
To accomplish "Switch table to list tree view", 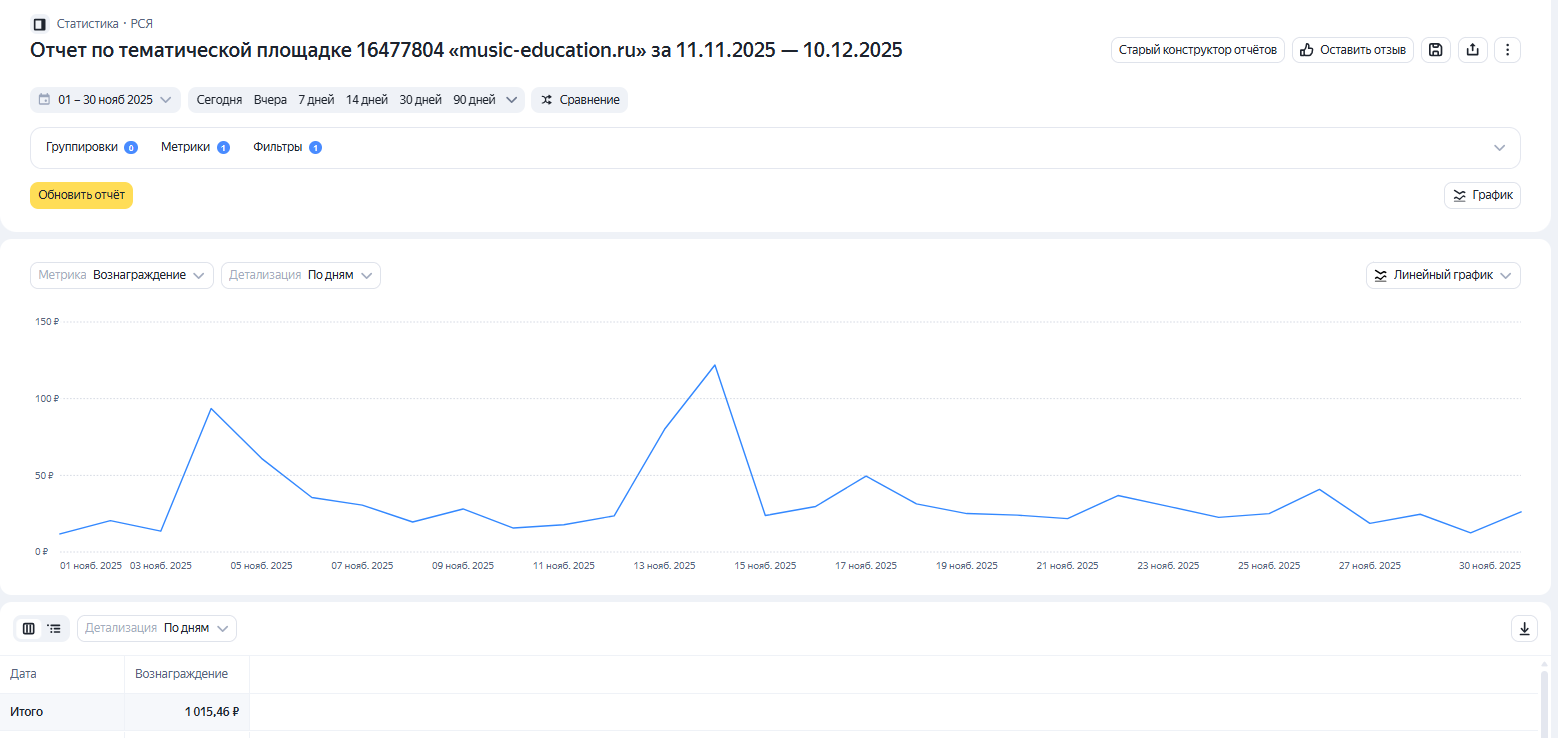I will point(54,628).
